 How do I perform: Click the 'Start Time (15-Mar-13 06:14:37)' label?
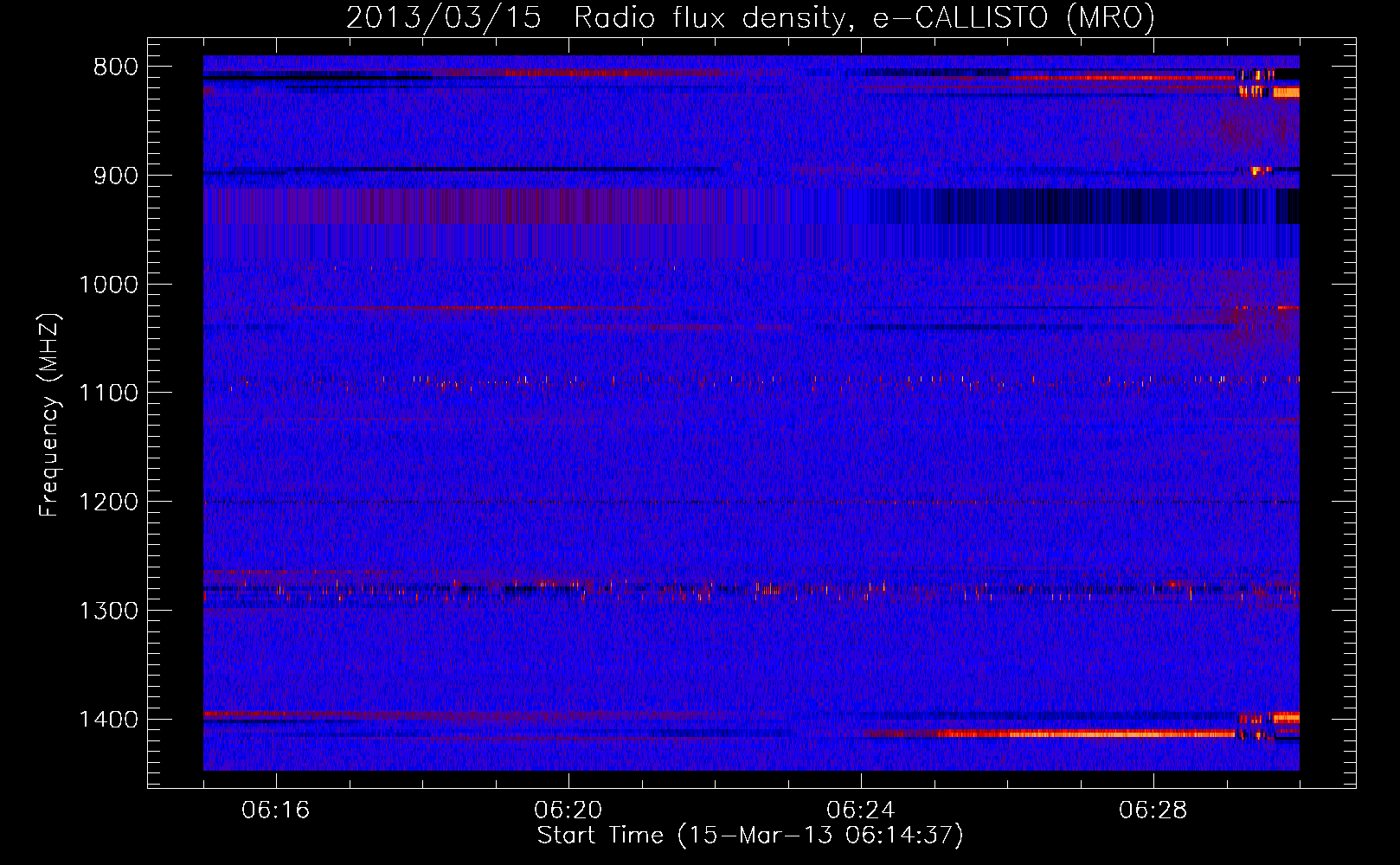[750, 836]
